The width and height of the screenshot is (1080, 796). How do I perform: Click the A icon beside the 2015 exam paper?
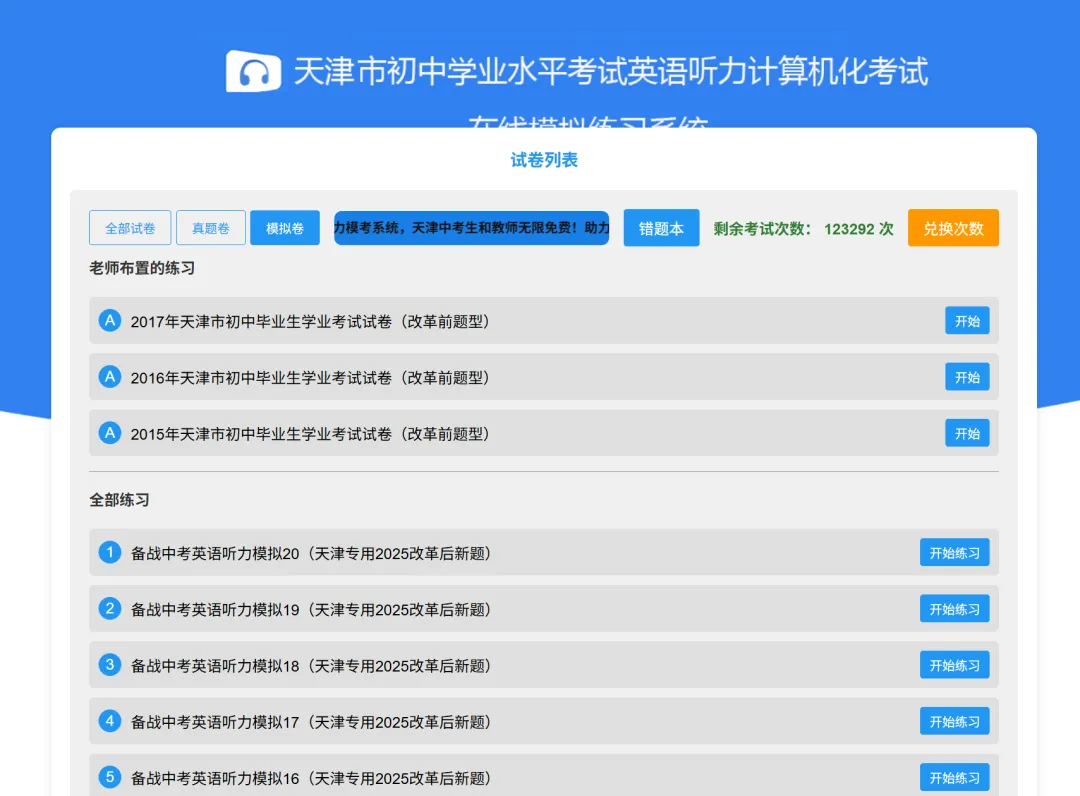tap(110, 433)
